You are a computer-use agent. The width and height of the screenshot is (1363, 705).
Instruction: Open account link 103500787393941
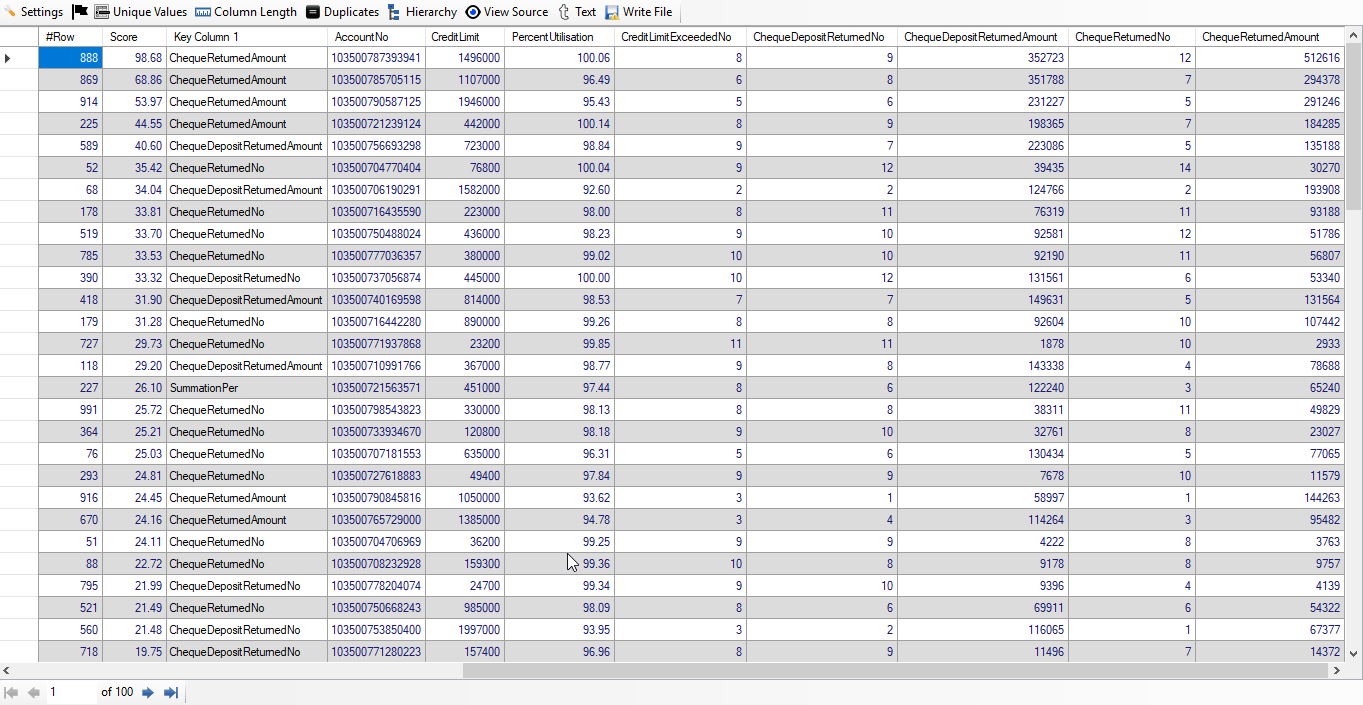(376, 58)
